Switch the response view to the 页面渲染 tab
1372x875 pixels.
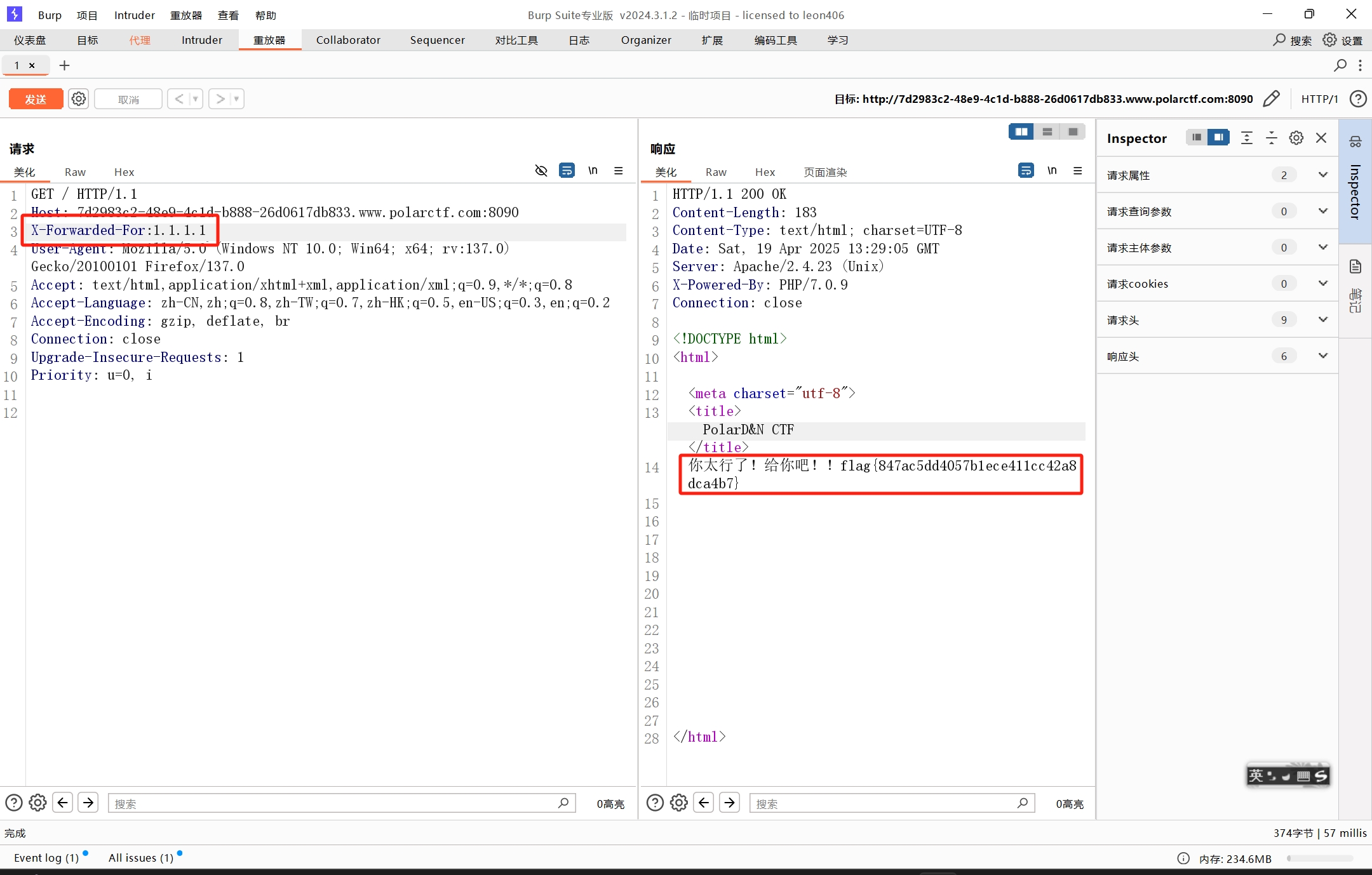tap(825, 172)
